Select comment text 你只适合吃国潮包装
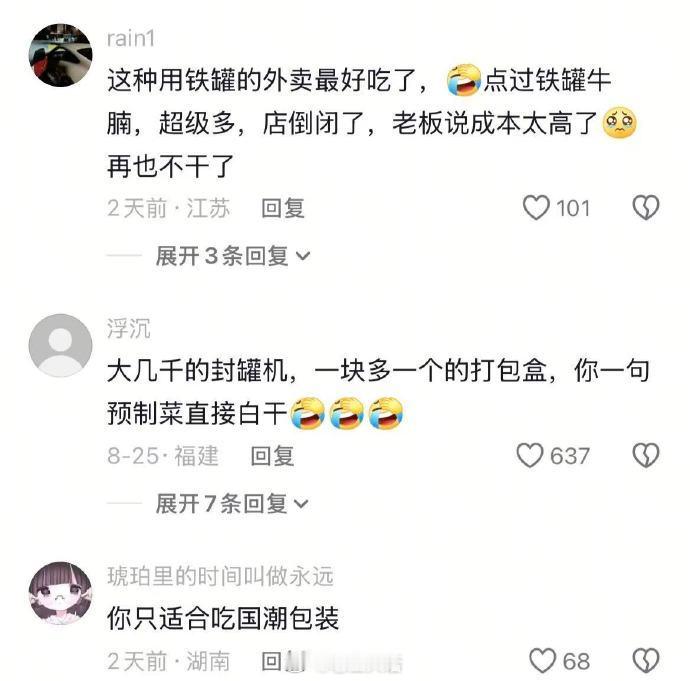The width and height of the screenshot is (690, 681). point(223,618)
